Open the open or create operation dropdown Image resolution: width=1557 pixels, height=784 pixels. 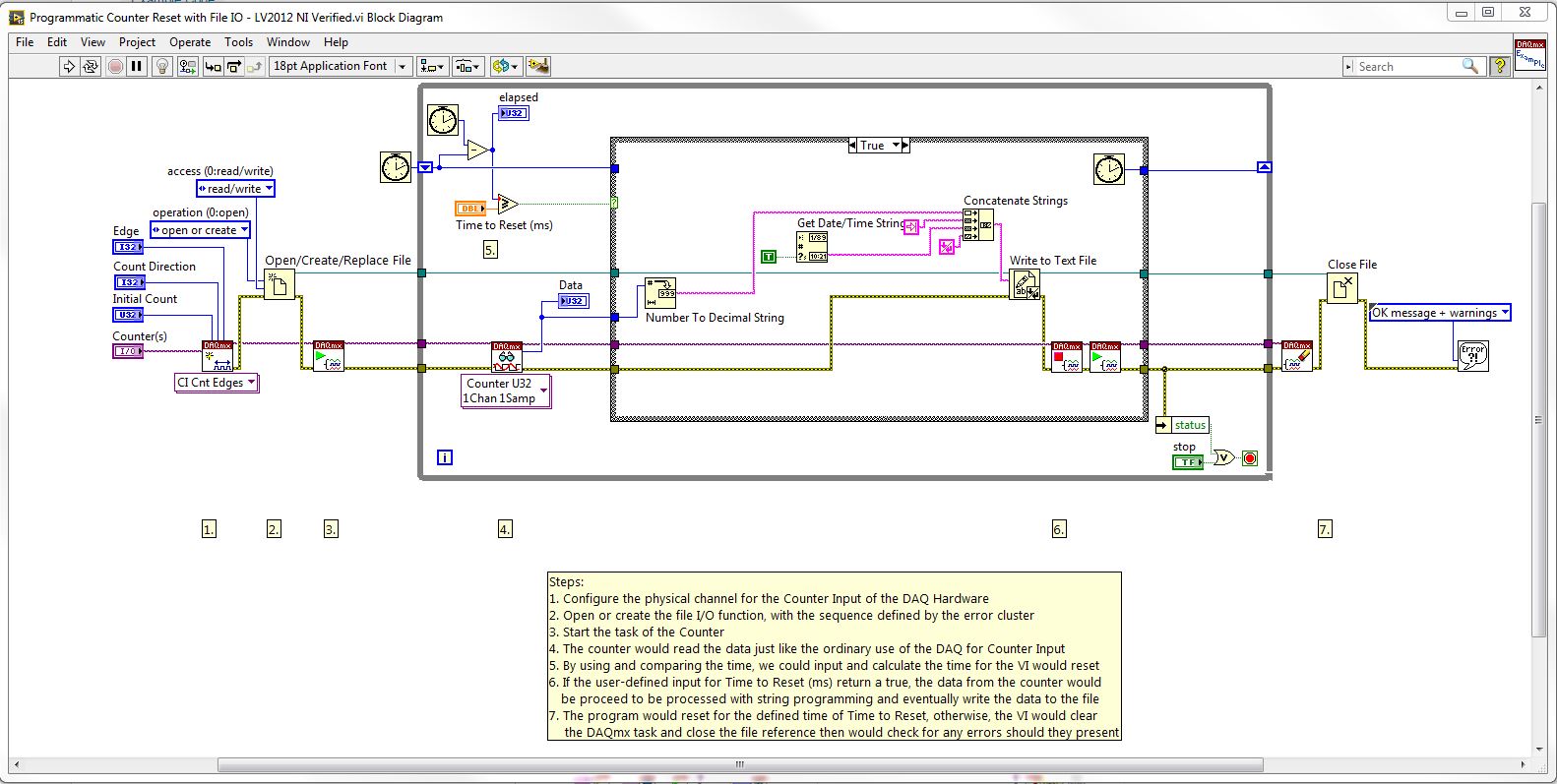click(x=201, y=230)
